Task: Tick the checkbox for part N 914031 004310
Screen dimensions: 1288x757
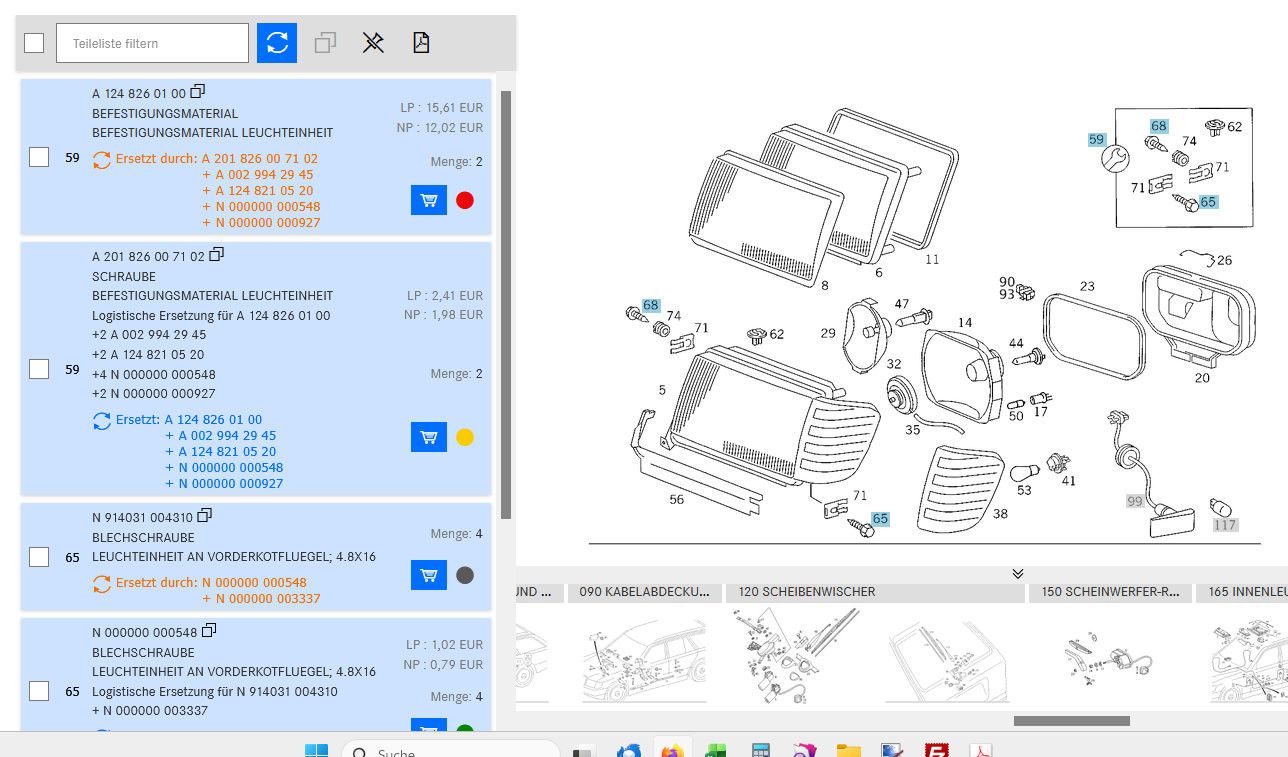Action: [39, 557]
